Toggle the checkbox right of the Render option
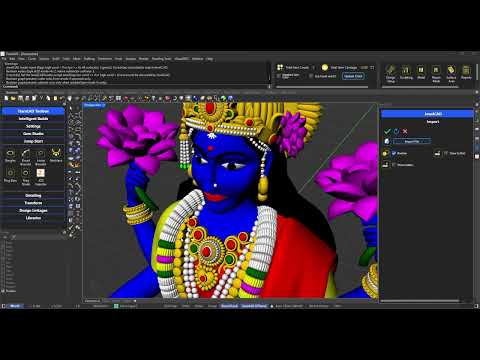The height and width of the screenshot is (360, 480). click(446, 153)
